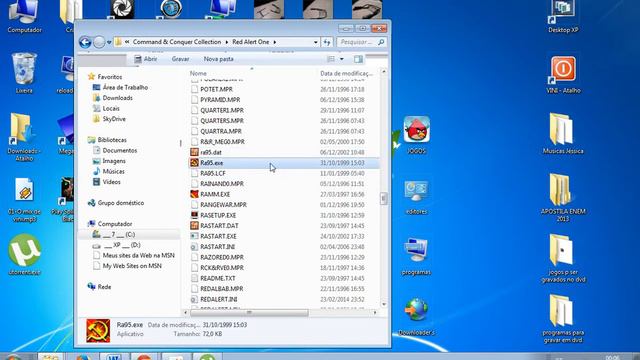Select Red Alert One breadcrumb

pyautogui.click(x=251, y=42)
